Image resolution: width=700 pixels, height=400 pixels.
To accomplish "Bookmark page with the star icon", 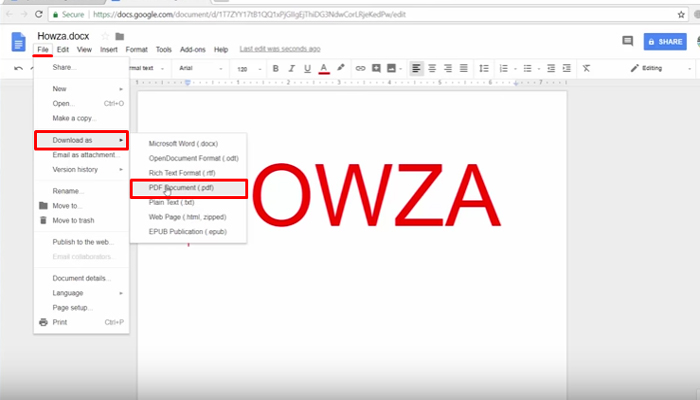I will tap(681, 14).
